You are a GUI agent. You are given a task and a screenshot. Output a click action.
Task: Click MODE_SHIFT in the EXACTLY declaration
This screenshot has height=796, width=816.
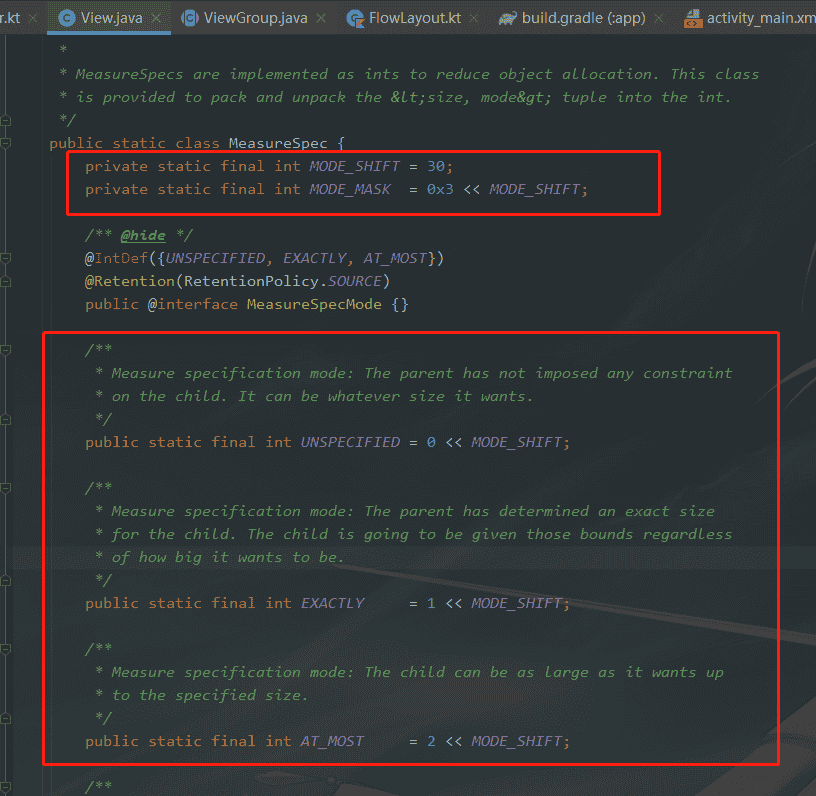(x=516, y=603)
